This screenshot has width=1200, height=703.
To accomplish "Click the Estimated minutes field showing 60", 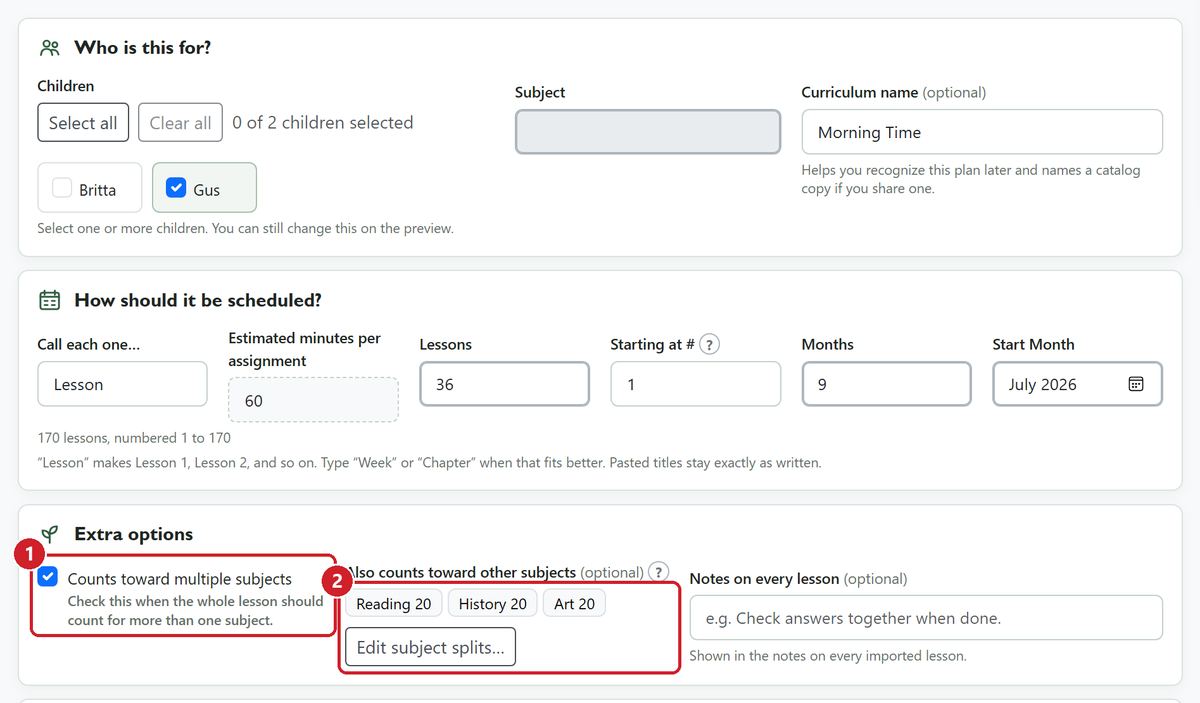I will pyautogui.click(x=313, y=400).
